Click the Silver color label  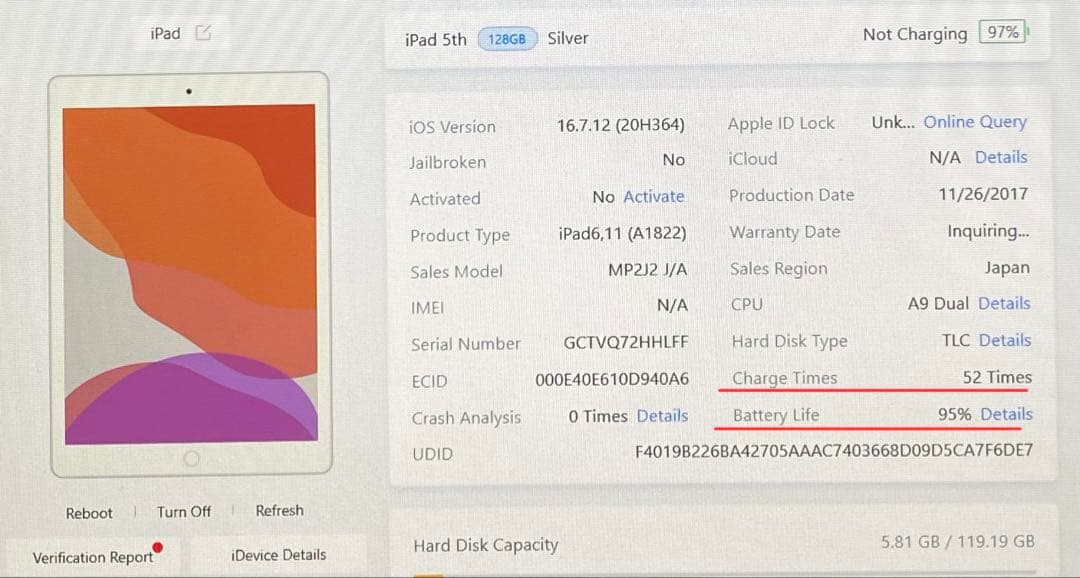(x=568, y=38)
